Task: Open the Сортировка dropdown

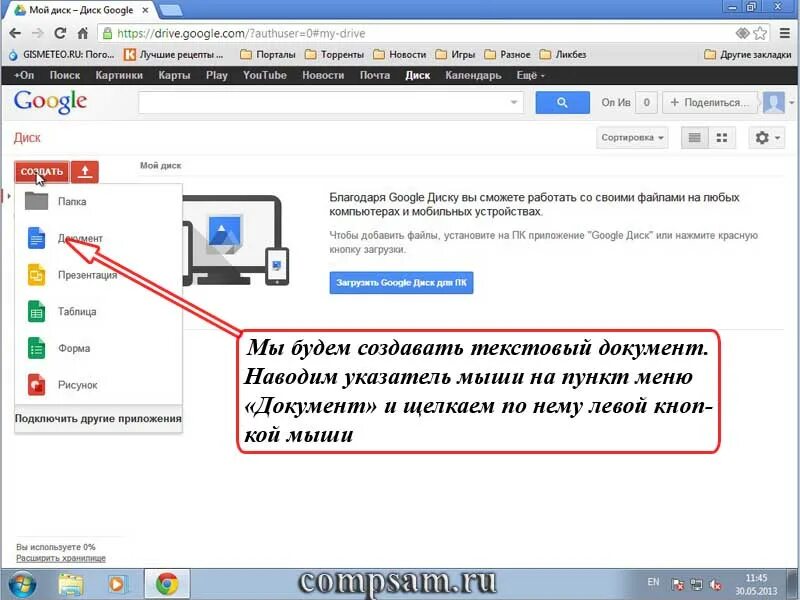Action: tap(632, 138)
